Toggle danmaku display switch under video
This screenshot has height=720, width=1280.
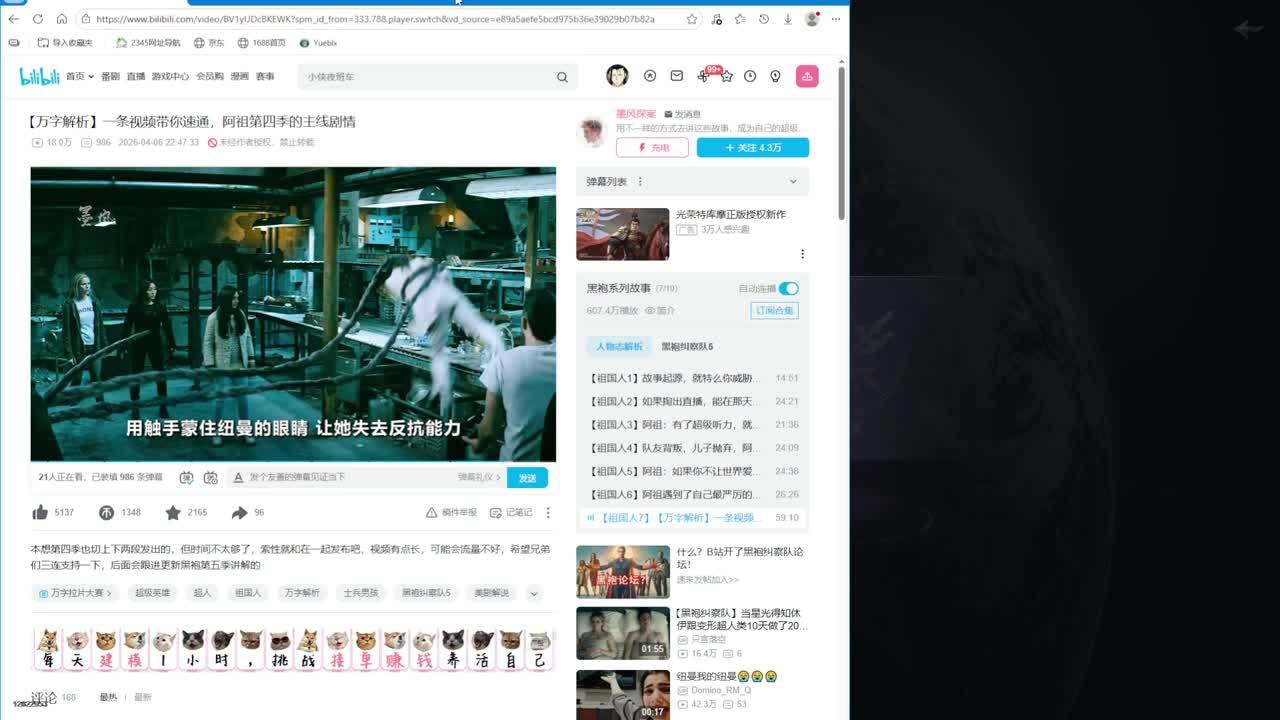186,478
